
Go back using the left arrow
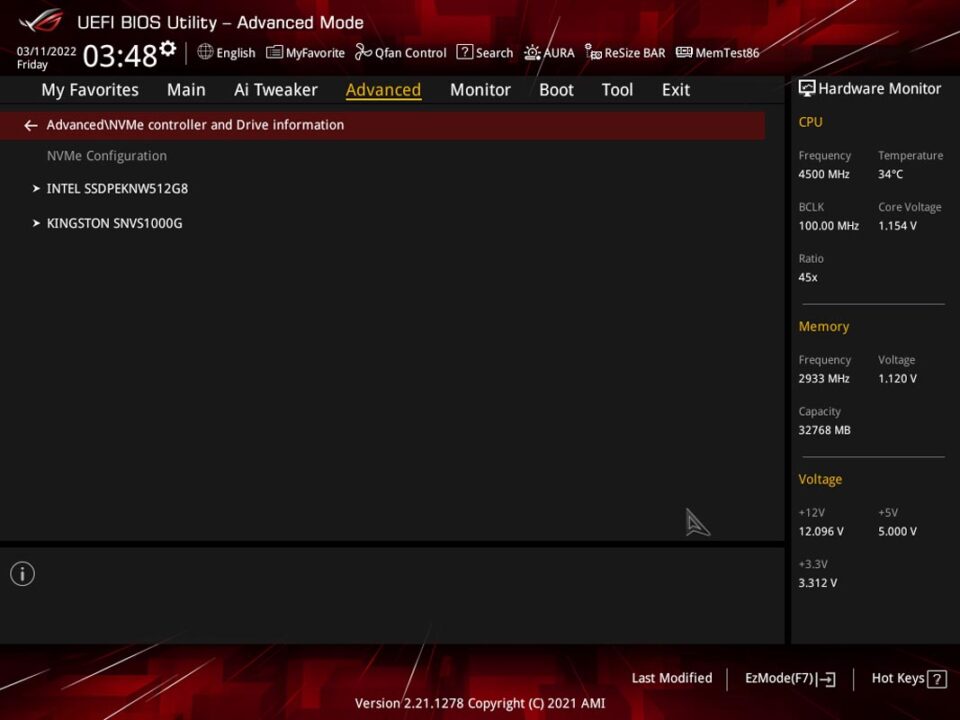coord(31,126)
